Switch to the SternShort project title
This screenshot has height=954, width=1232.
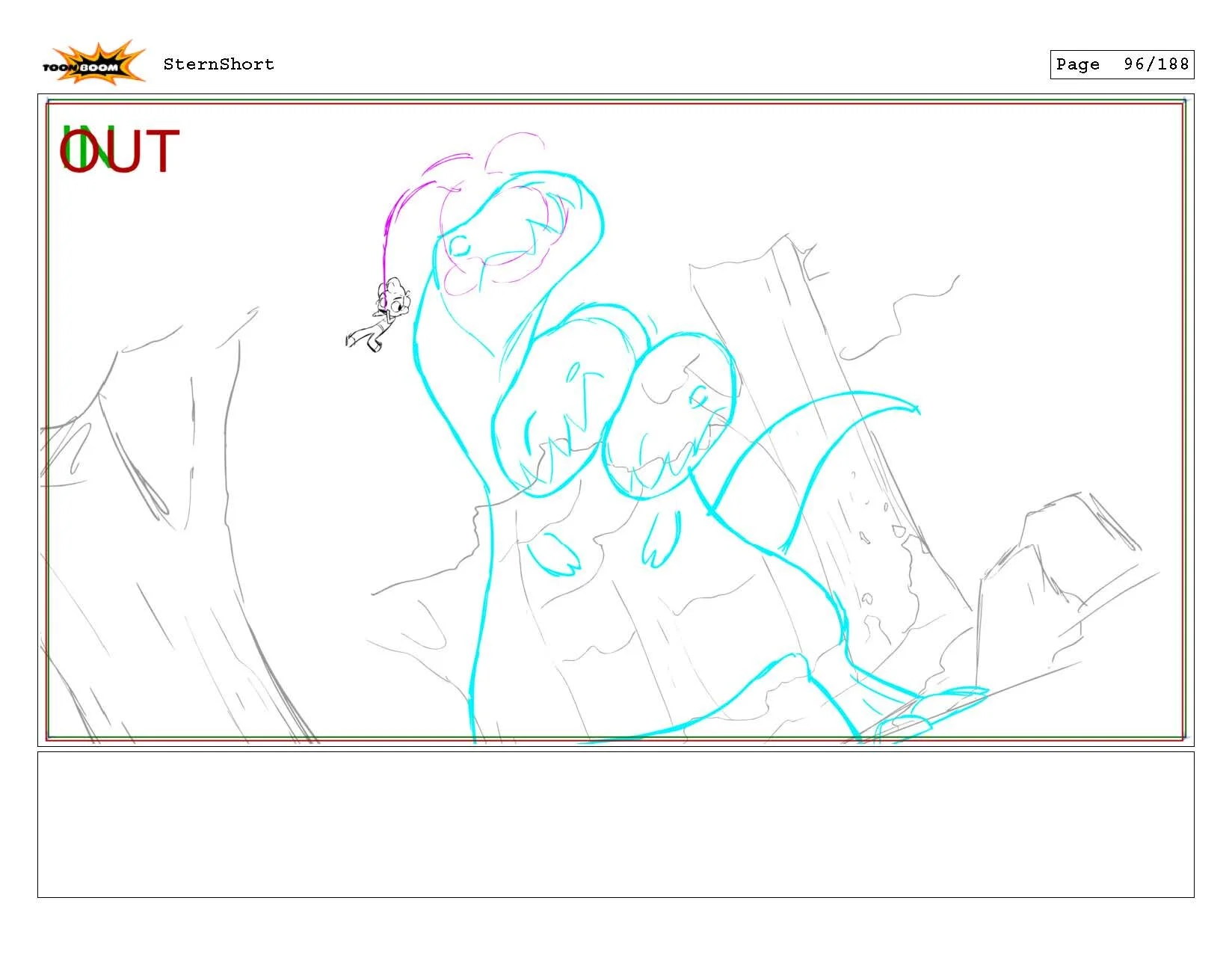click(217, 64)
